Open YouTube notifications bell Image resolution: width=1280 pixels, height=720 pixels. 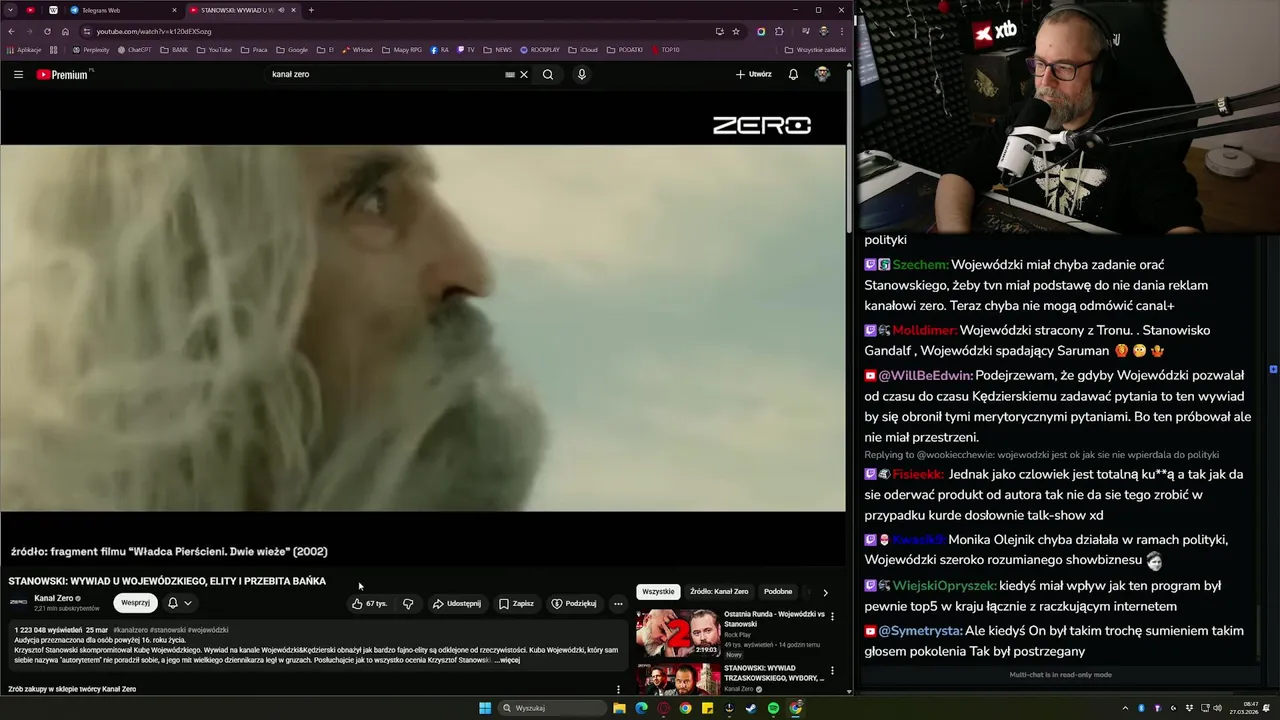point(793,74)
